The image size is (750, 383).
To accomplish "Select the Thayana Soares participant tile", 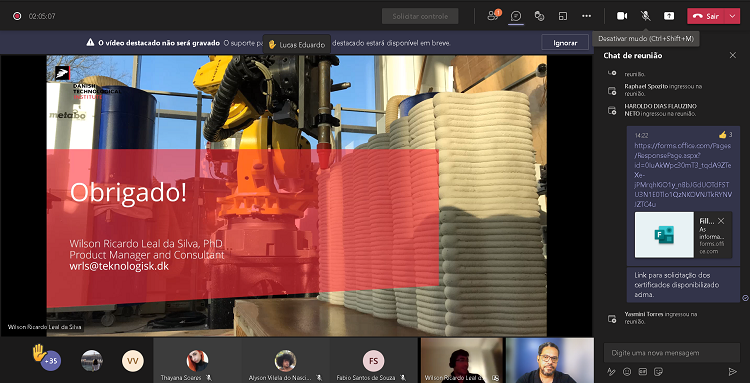I will coord(197,361).
